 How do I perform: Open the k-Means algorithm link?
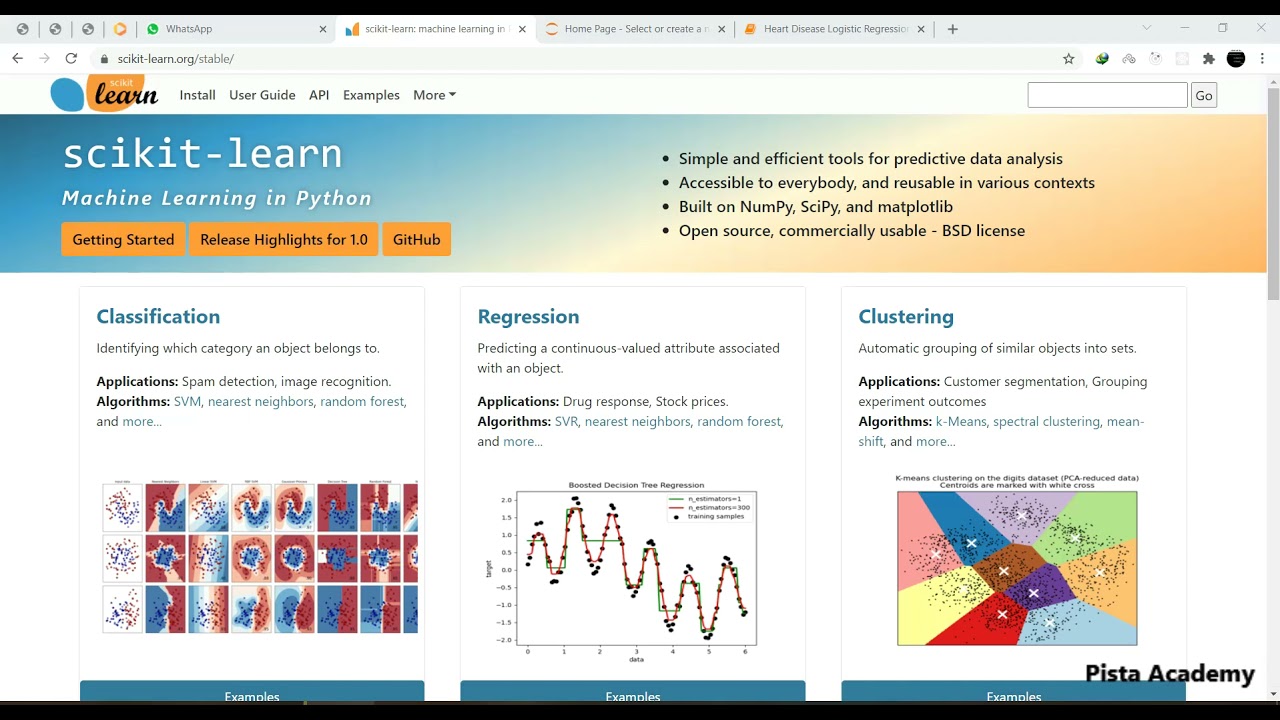coord(961,421)
